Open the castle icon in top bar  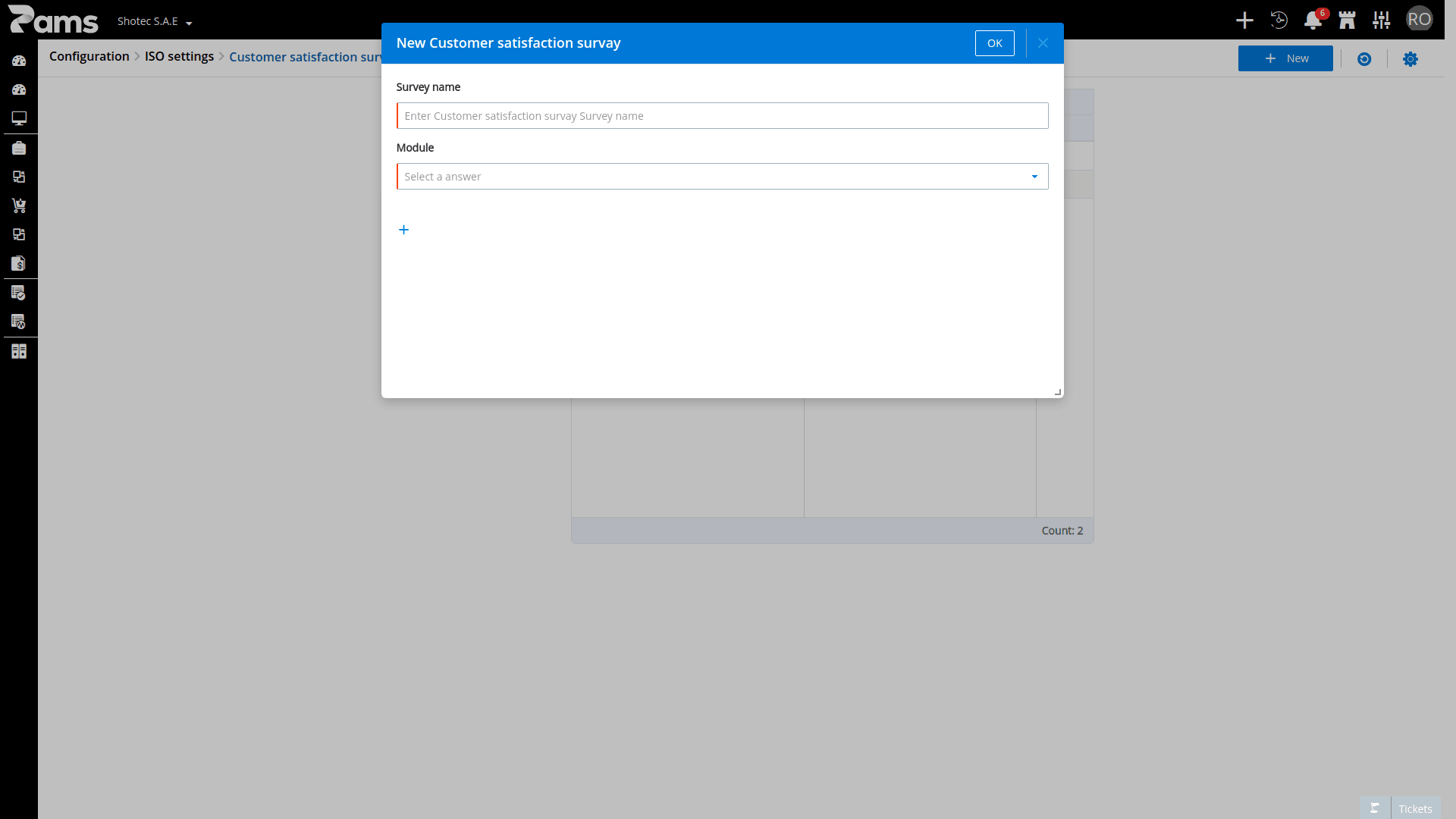1347,20
